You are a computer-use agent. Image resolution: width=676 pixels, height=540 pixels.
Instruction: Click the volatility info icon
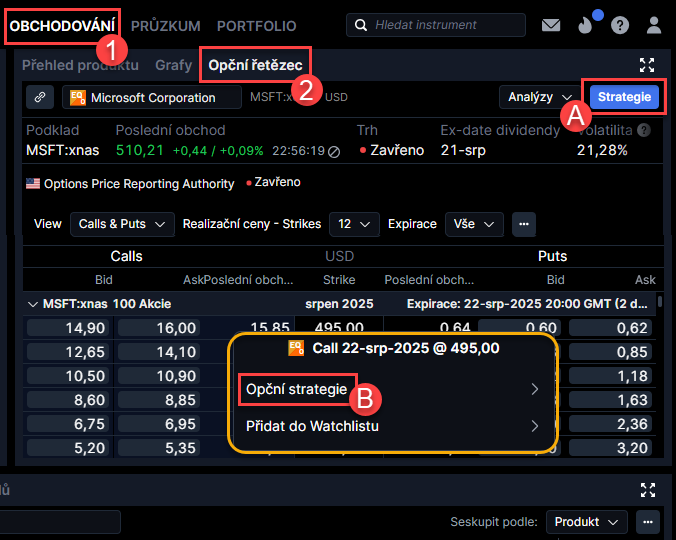click(644, 130)
